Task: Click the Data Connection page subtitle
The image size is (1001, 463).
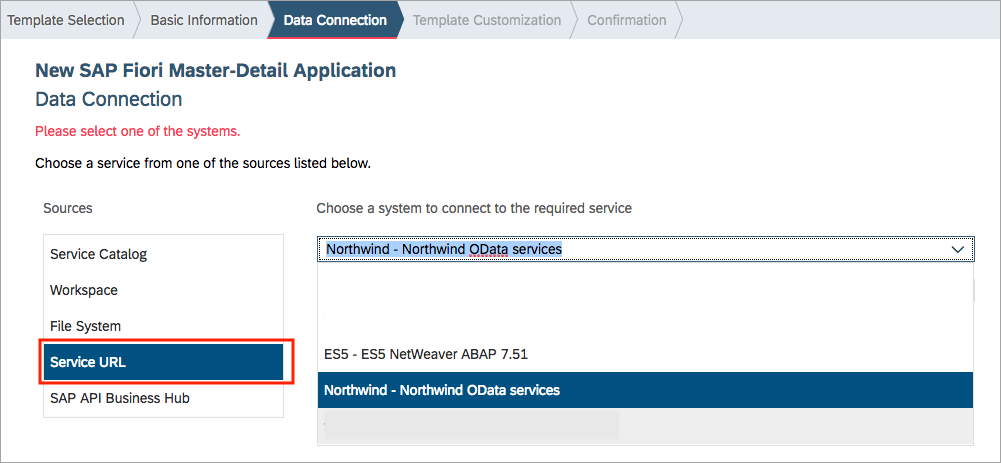Action: (x=109, y=100)
